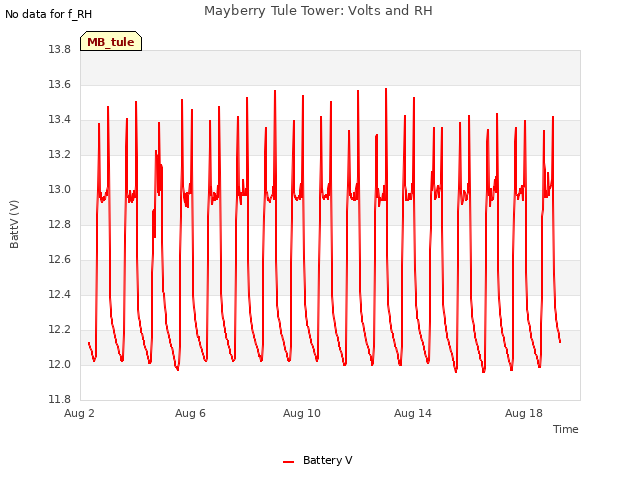Click the 'No data for f_RH' message

point(48,14)
